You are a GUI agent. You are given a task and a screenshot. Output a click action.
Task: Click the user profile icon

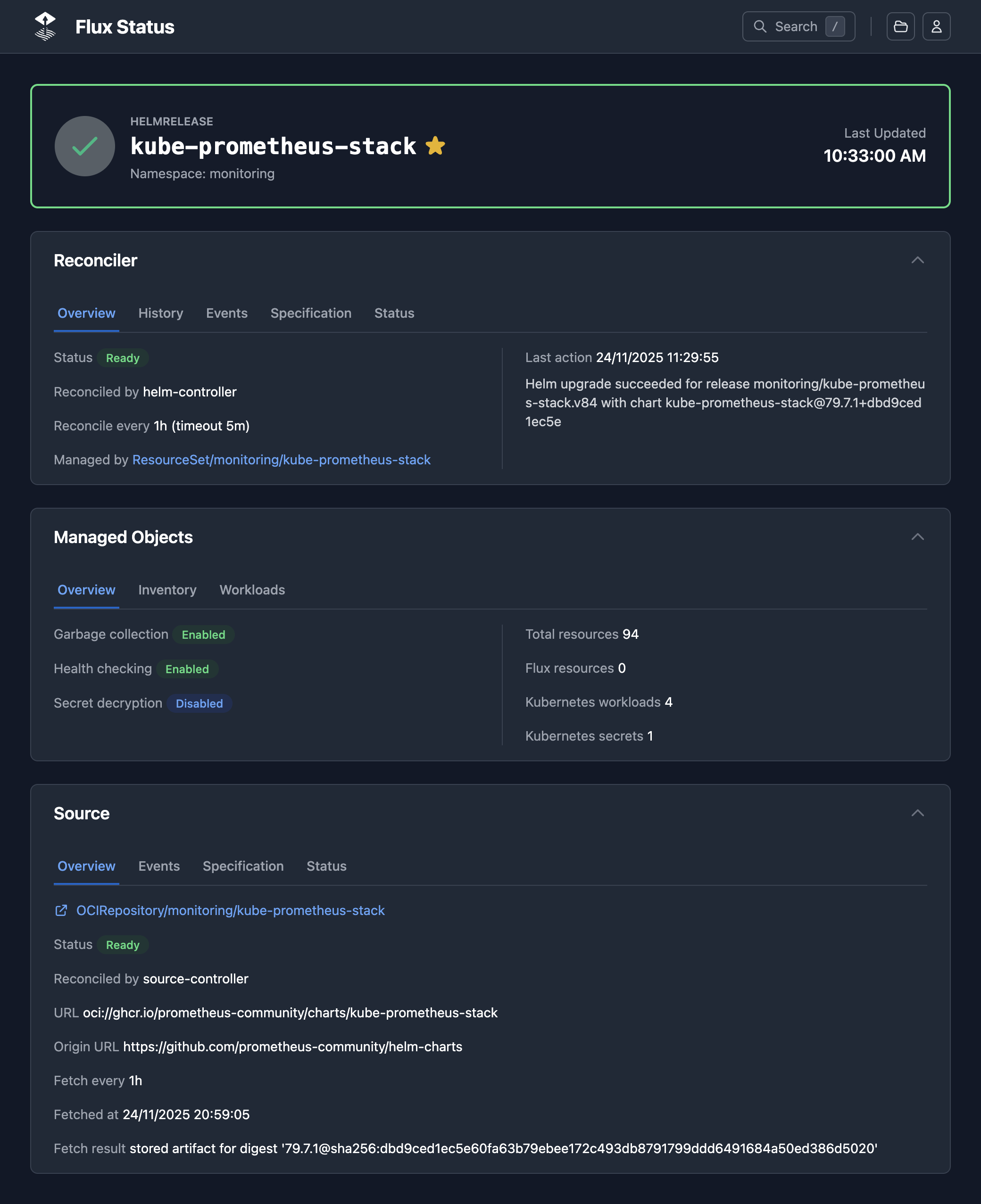pyautogui.click(x=936, y=26)
